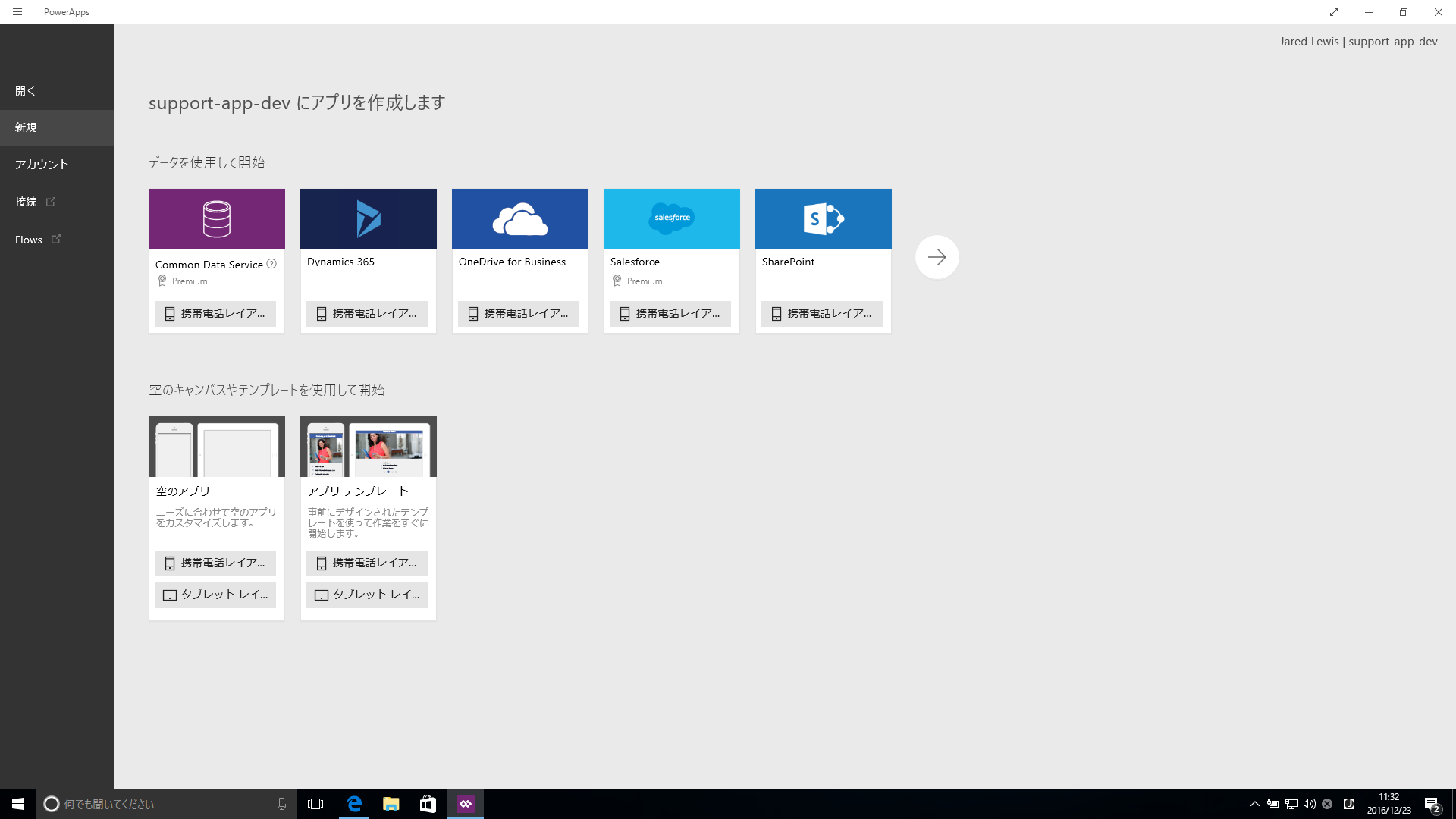The height and width of the screenshot is (819, 1456).
Task: Select the OneDrive for Business tile
Action: click(x=519, y=218)
